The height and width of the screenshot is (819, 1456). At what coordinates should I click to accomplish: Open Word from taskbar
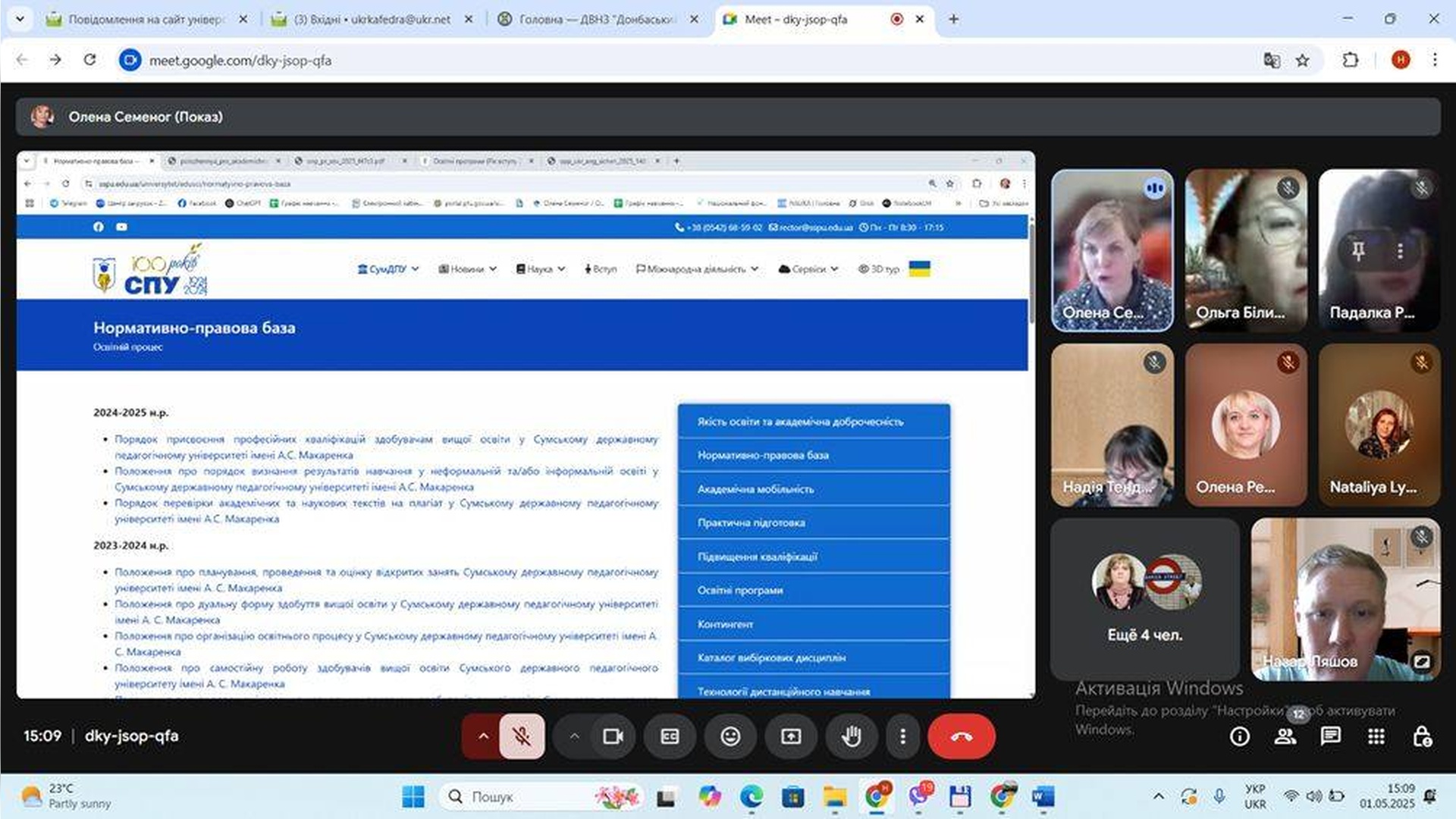tap(1043, 797)
